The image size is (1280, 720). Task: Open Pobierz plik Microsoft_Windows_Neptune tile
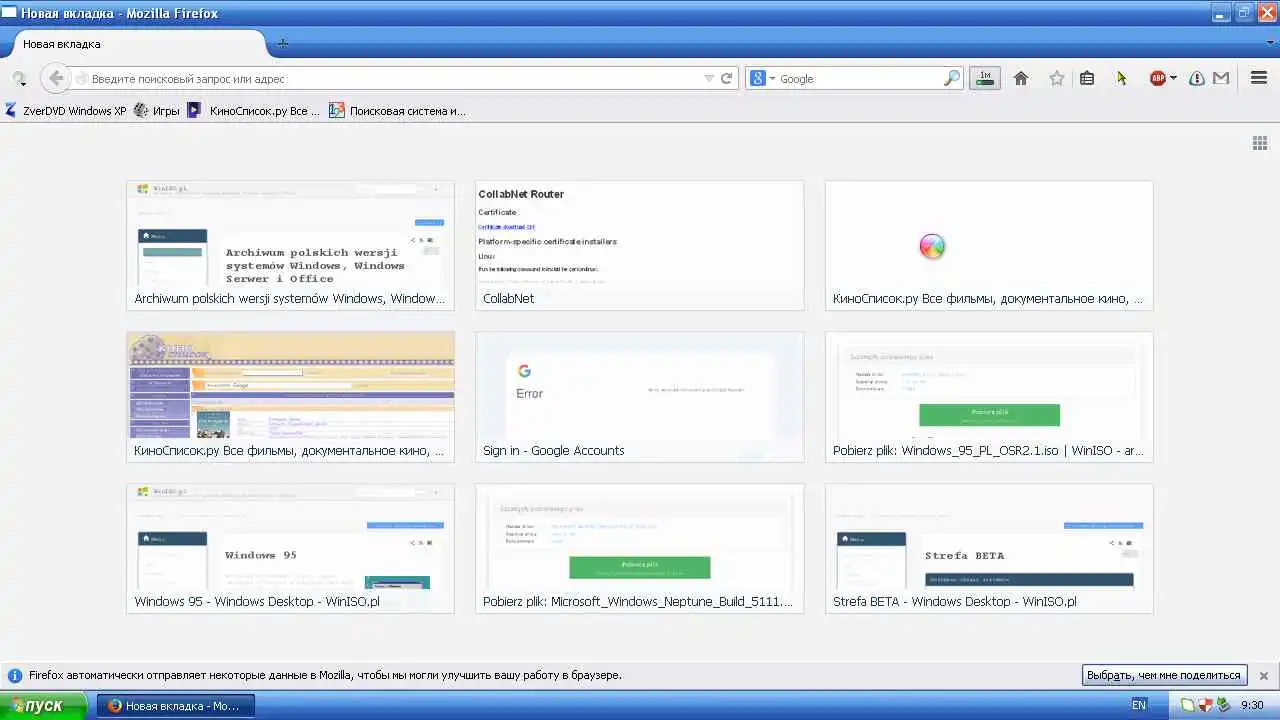[639, 548]
